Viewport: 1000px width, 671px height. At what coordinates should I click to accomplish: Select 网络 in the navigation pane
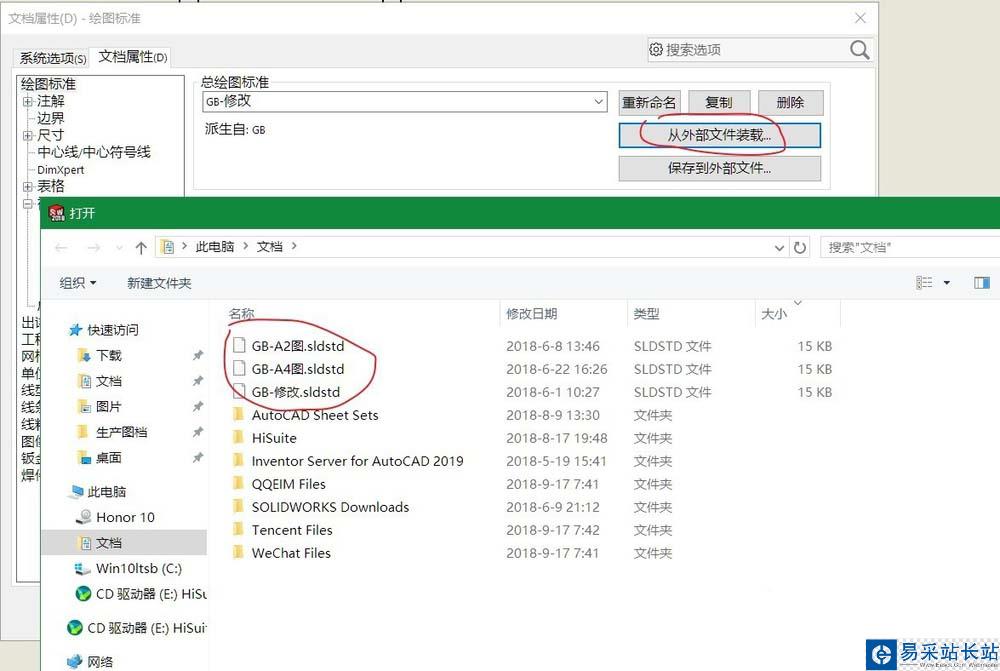(x=100, y=661)
